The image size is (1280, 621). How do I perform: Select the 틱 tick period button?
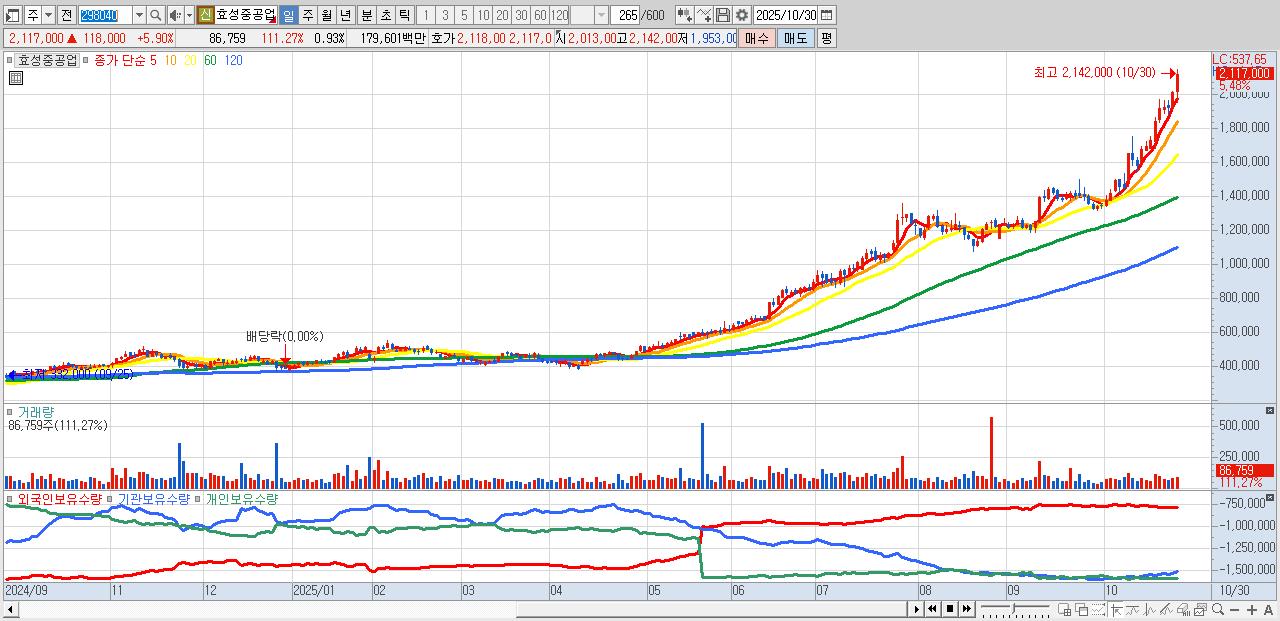[x=404, y=15]
